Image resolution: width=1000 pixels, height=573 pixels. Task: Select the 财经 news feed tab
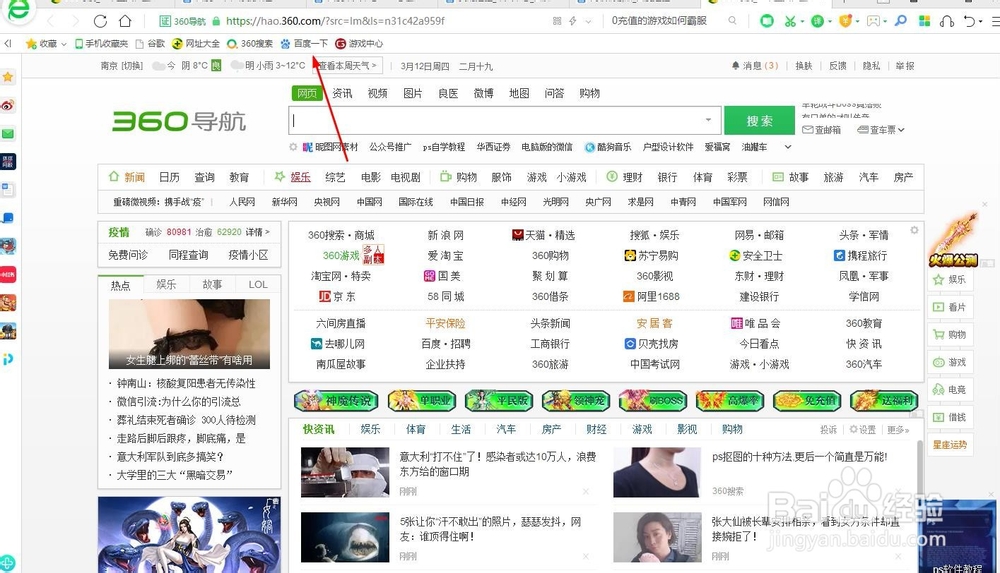tap(596, 429)
